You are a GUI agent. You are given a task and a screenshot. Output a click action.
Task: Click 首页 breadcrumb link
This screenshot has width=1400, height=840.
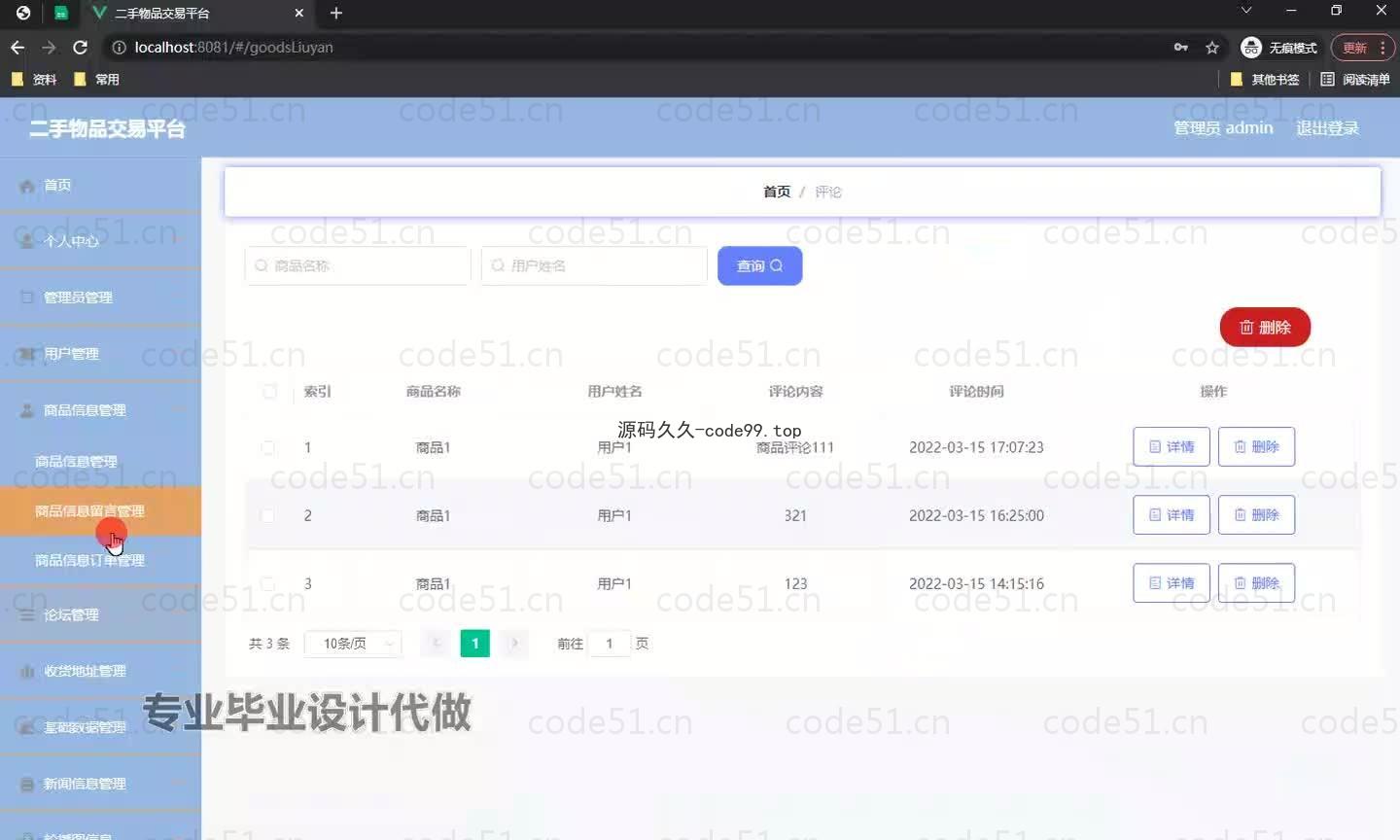point(777,192)
